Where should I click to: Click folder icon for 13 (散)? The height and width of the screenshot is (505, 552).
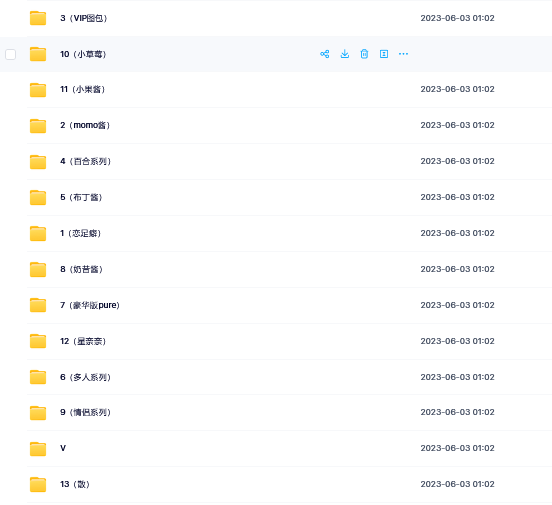tap(38, 485)
